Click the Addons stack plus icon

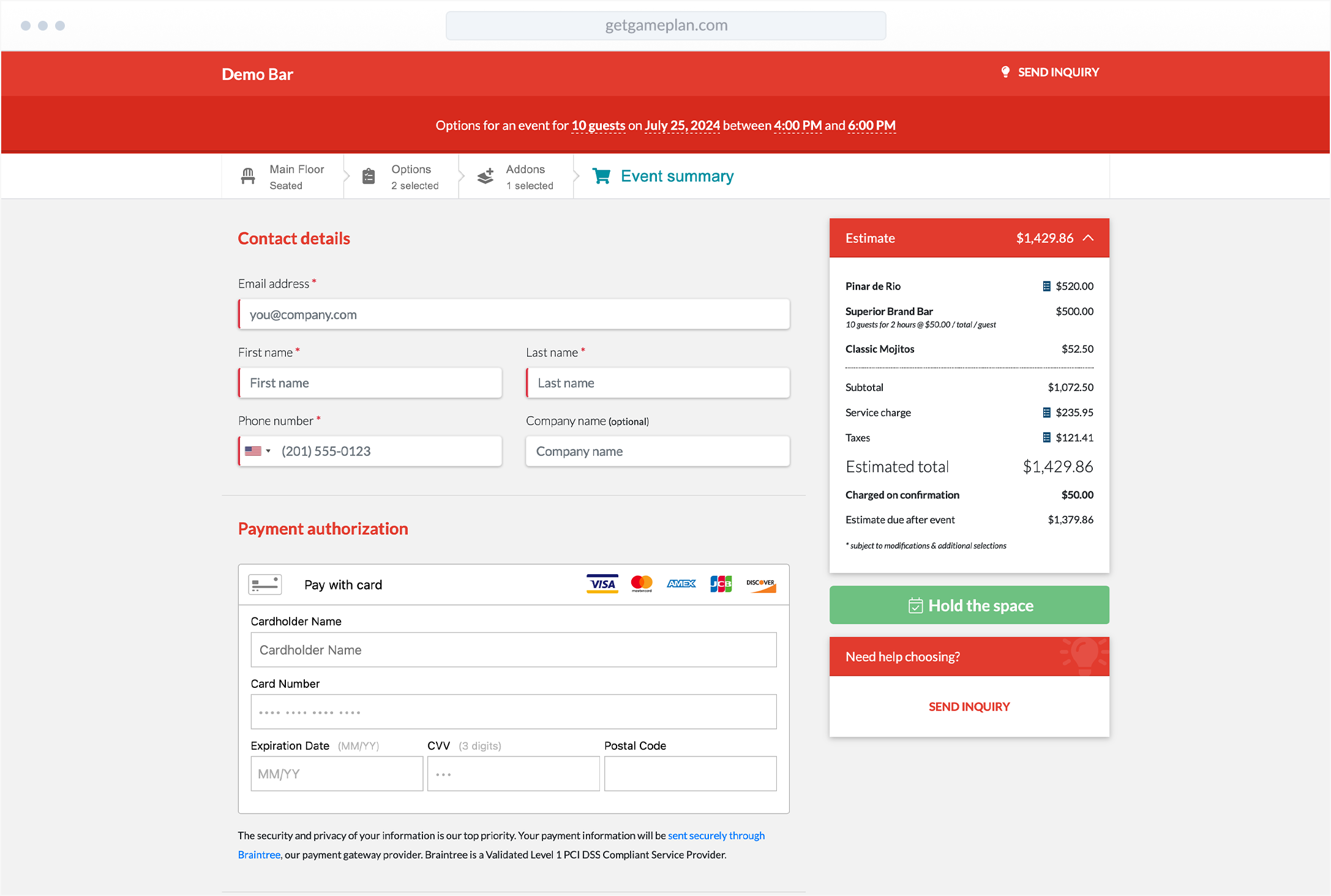[x=486, y=176]
